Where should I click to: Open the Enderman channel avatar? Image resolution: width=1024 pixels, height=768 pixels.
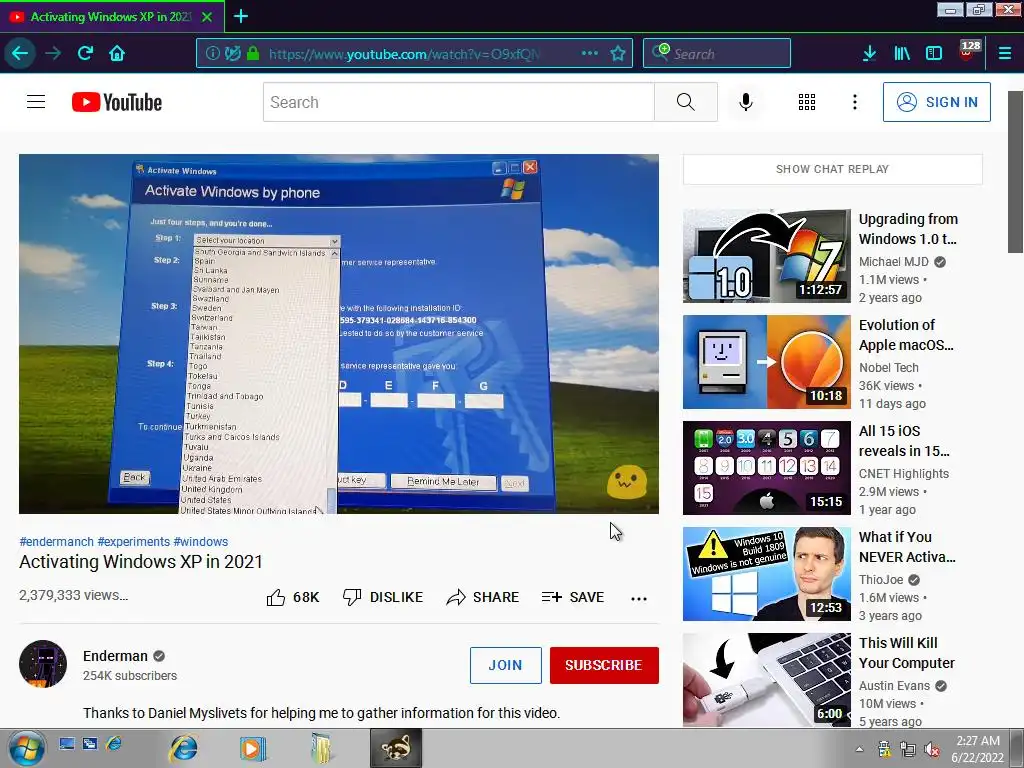tap(43, 664)
